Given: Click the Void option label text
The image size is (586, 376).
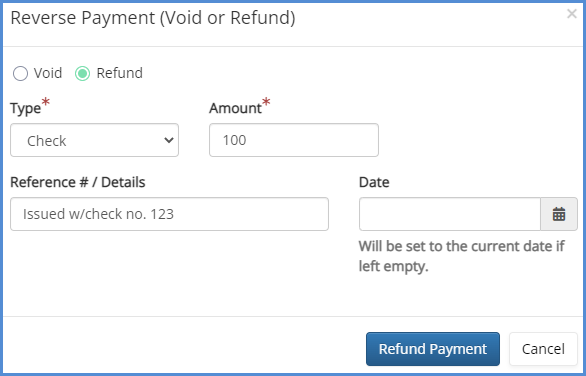Looking at the screenshot, I should [x=48, y=73].
